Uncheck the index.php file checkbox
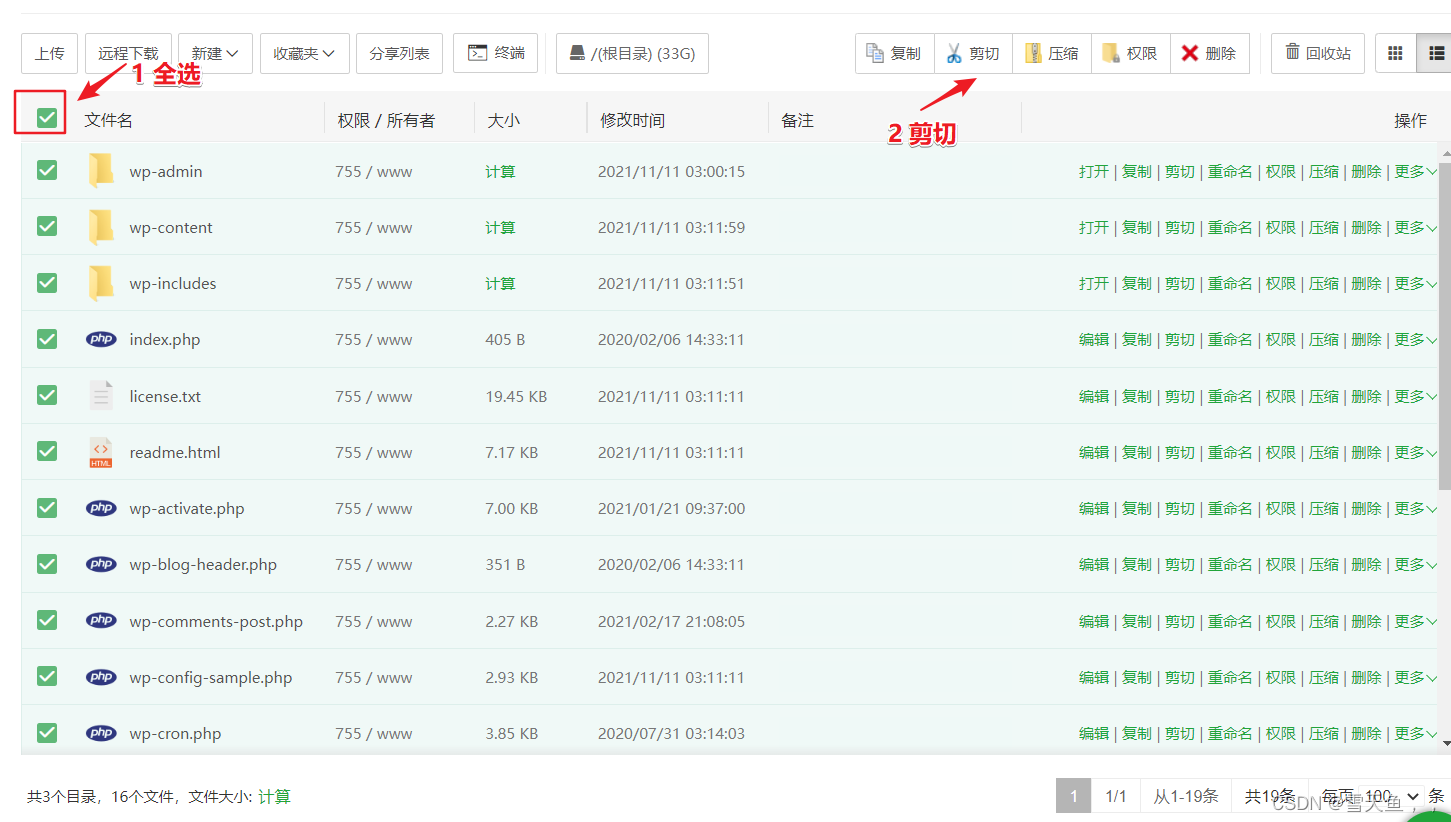The height and width of the screenshot is (822, 1451). pos(47,339)
